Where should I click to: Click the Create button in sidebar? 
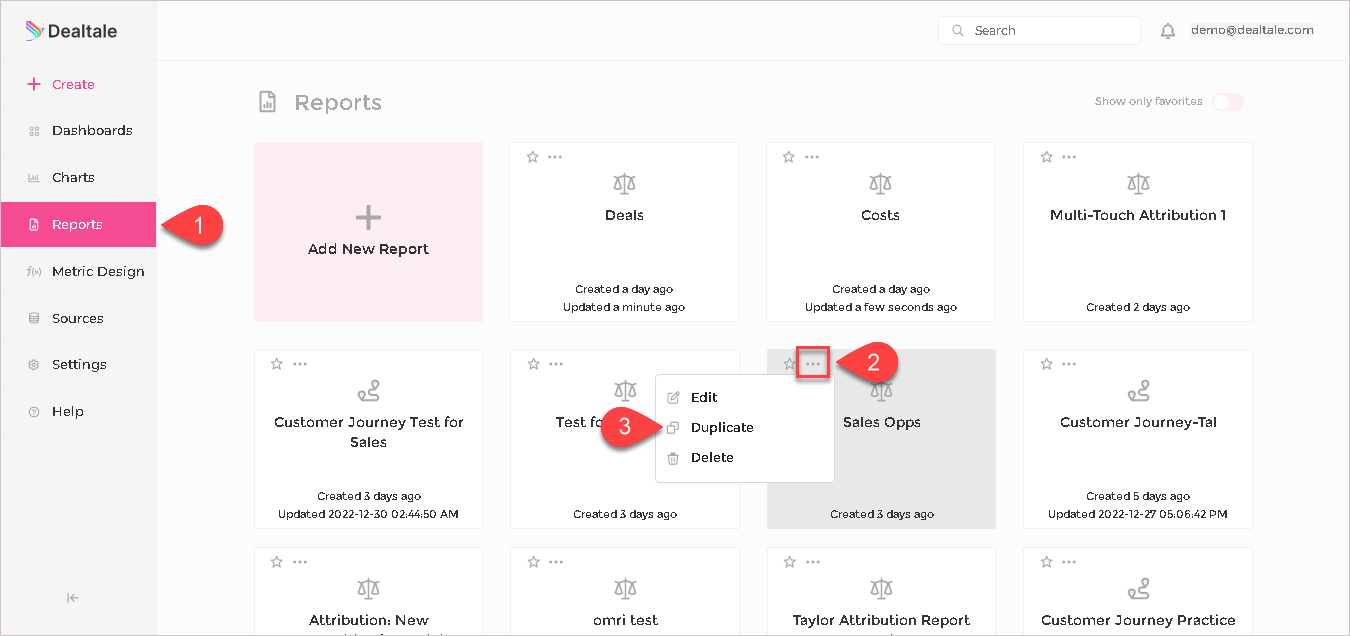point(78,84)
